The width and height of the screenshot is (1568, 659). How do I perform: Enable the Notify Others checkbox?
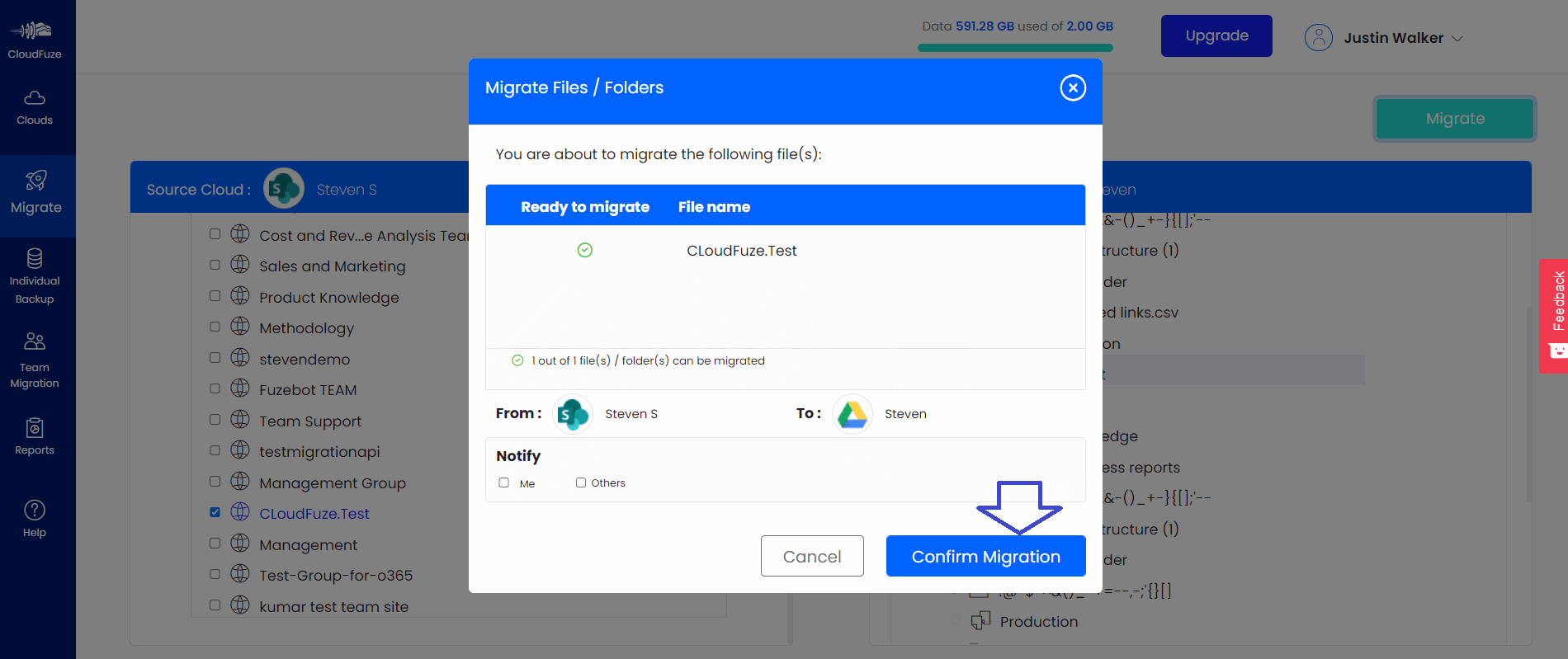(x=581, y=482)
